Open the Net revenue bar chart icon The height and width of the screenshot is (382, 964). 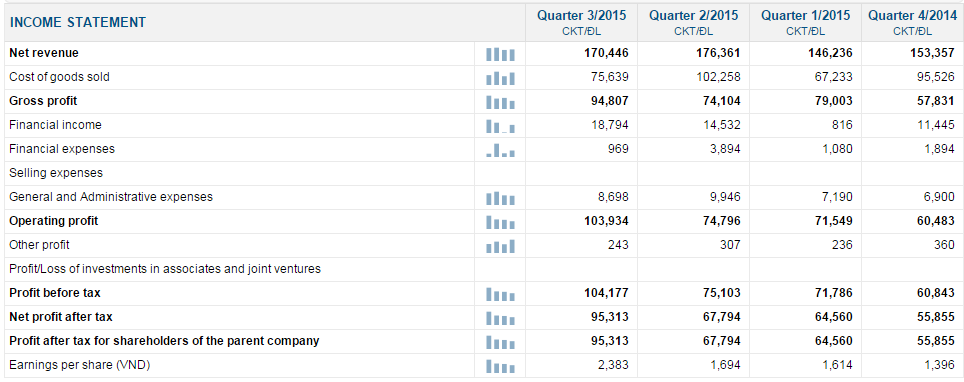[x=500, y=55]
